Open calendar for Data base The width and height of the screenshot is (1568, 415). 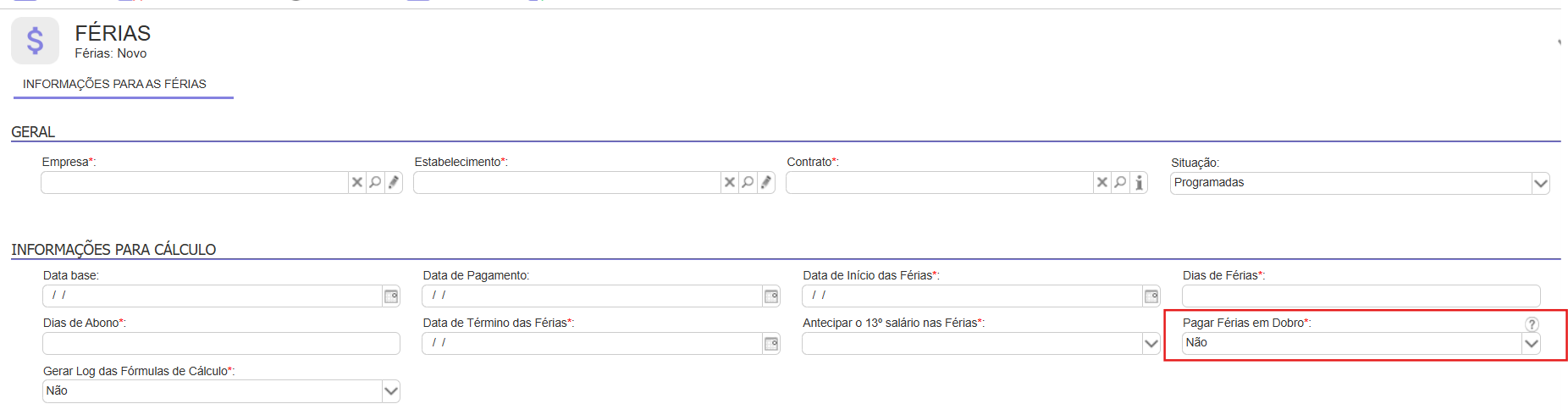tap(391, 296)
